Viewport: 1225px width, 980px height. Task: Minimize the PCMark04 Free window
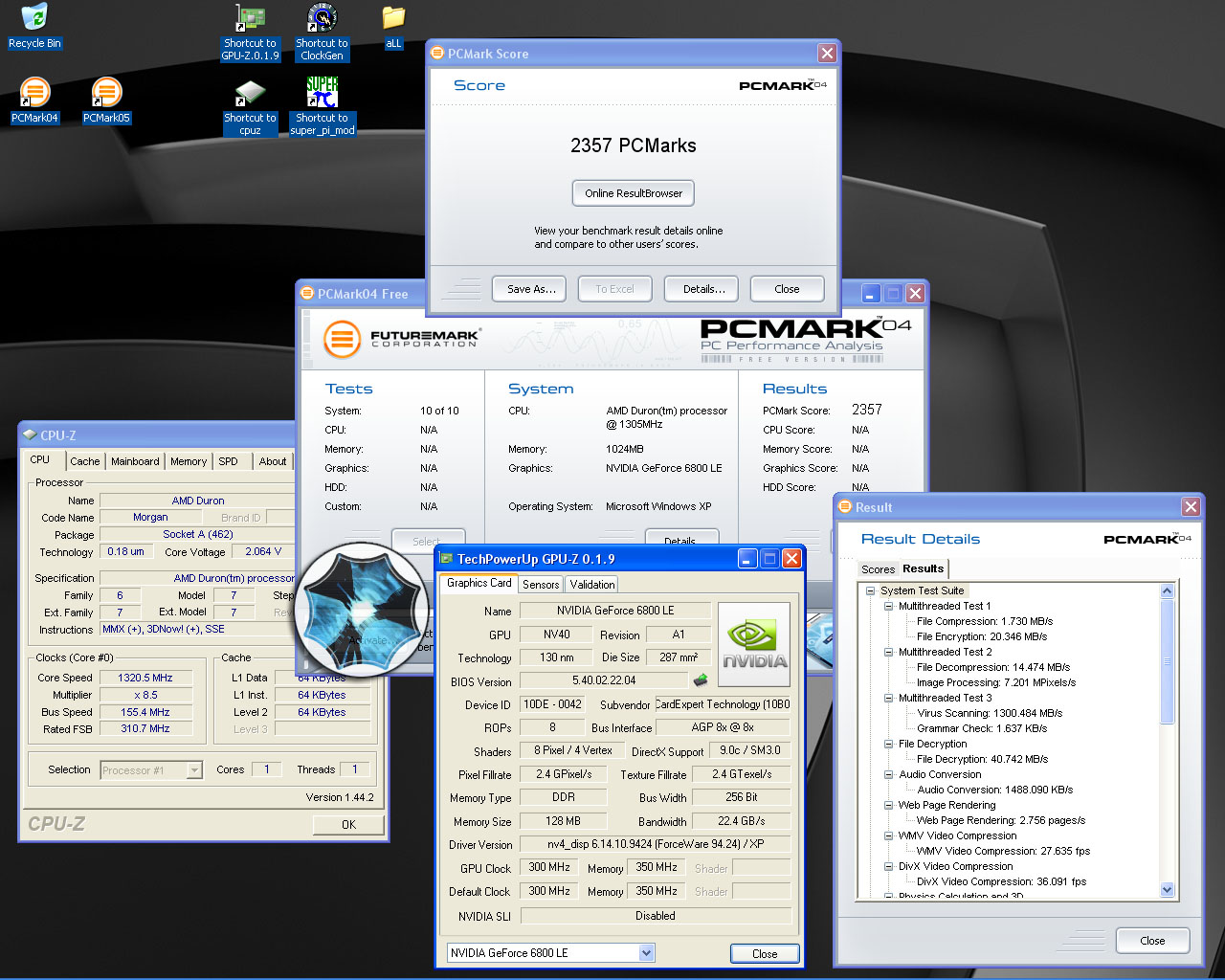(871, 293)
